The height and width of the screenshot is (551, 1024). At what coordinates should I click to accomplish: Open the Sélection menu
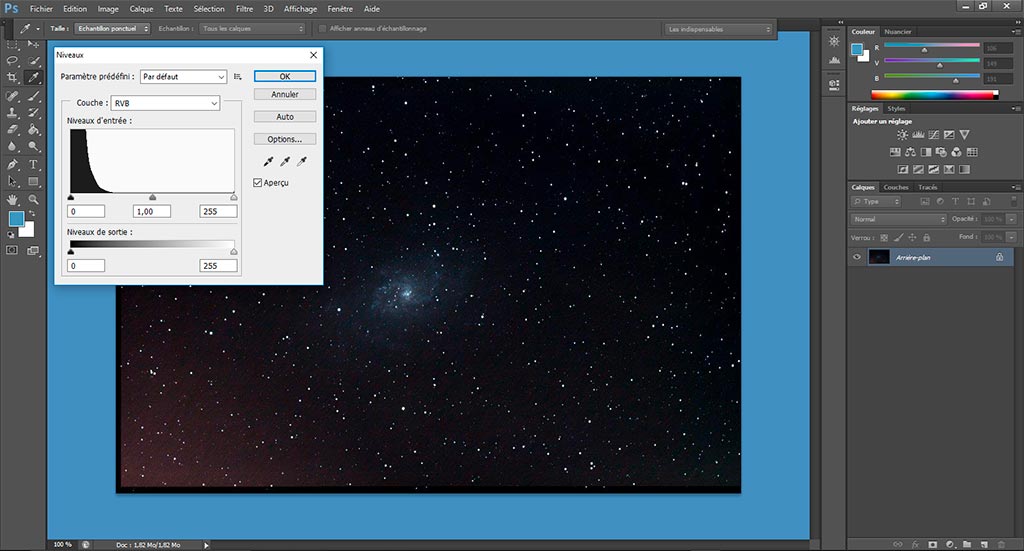(x=209, y=9)
